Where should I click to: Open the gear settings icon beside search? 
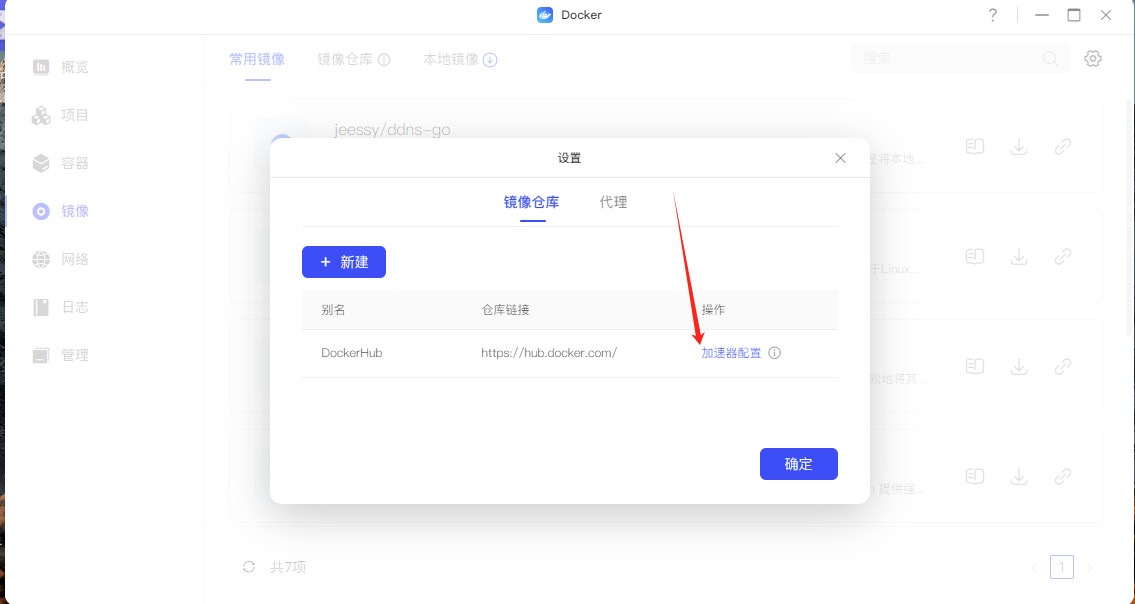point(1093,59)
